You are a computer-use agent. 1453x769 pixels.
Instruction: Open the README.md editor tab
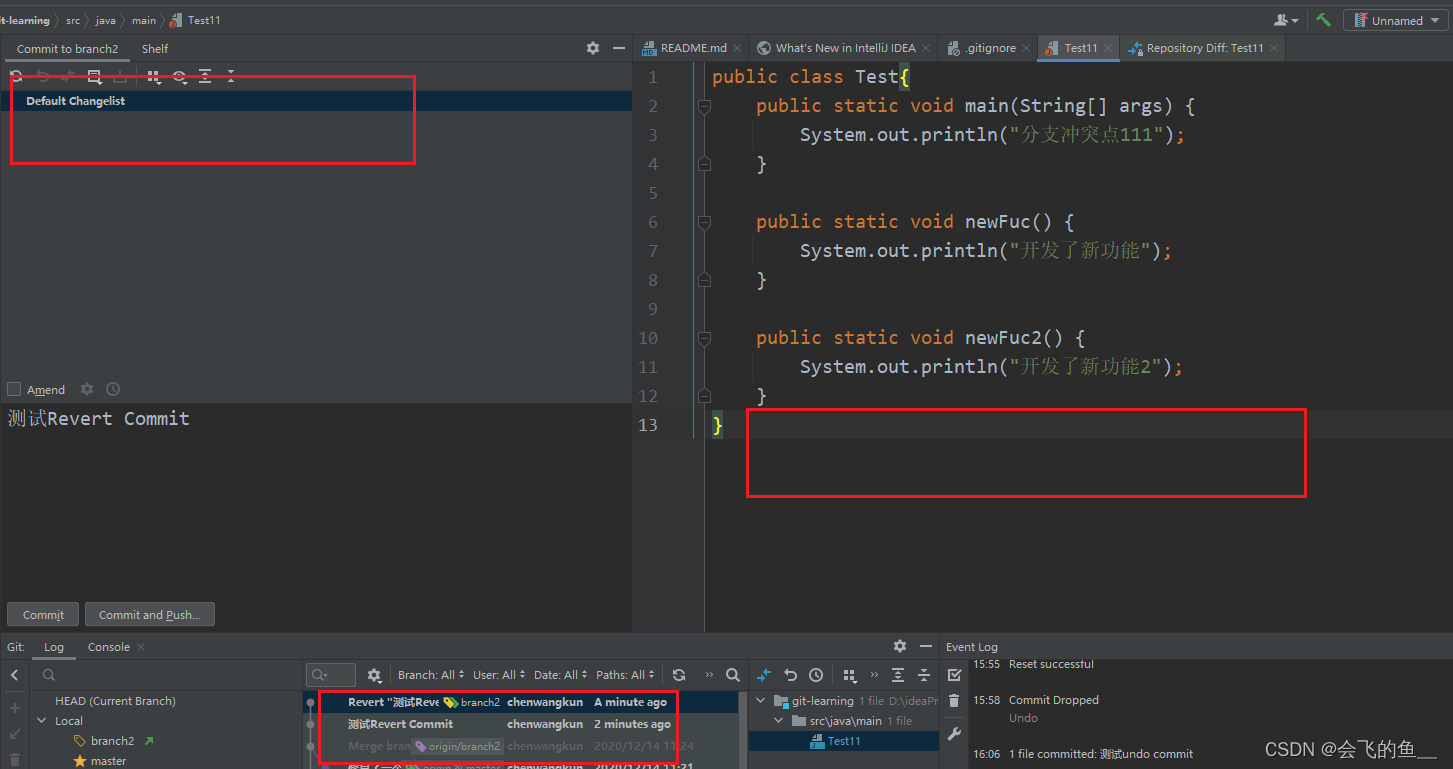coord(692,48)
